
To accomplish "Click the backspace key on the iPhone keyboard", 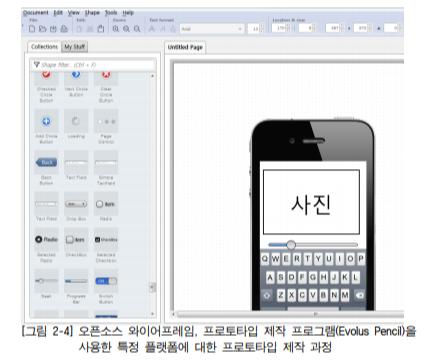I will pos(359,295).
